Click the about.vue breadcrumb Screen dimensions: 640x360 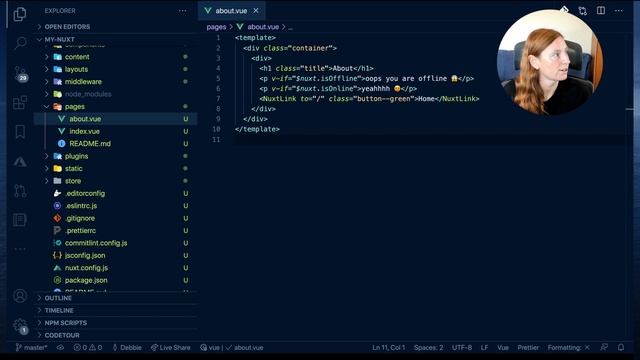[x=263, y=27]
